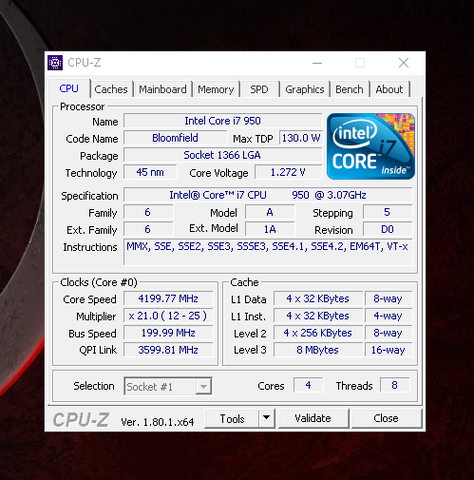Screen dimensions: 474x480
Task: Click the Stepping value '5'
Action: (x=387, y=212)
